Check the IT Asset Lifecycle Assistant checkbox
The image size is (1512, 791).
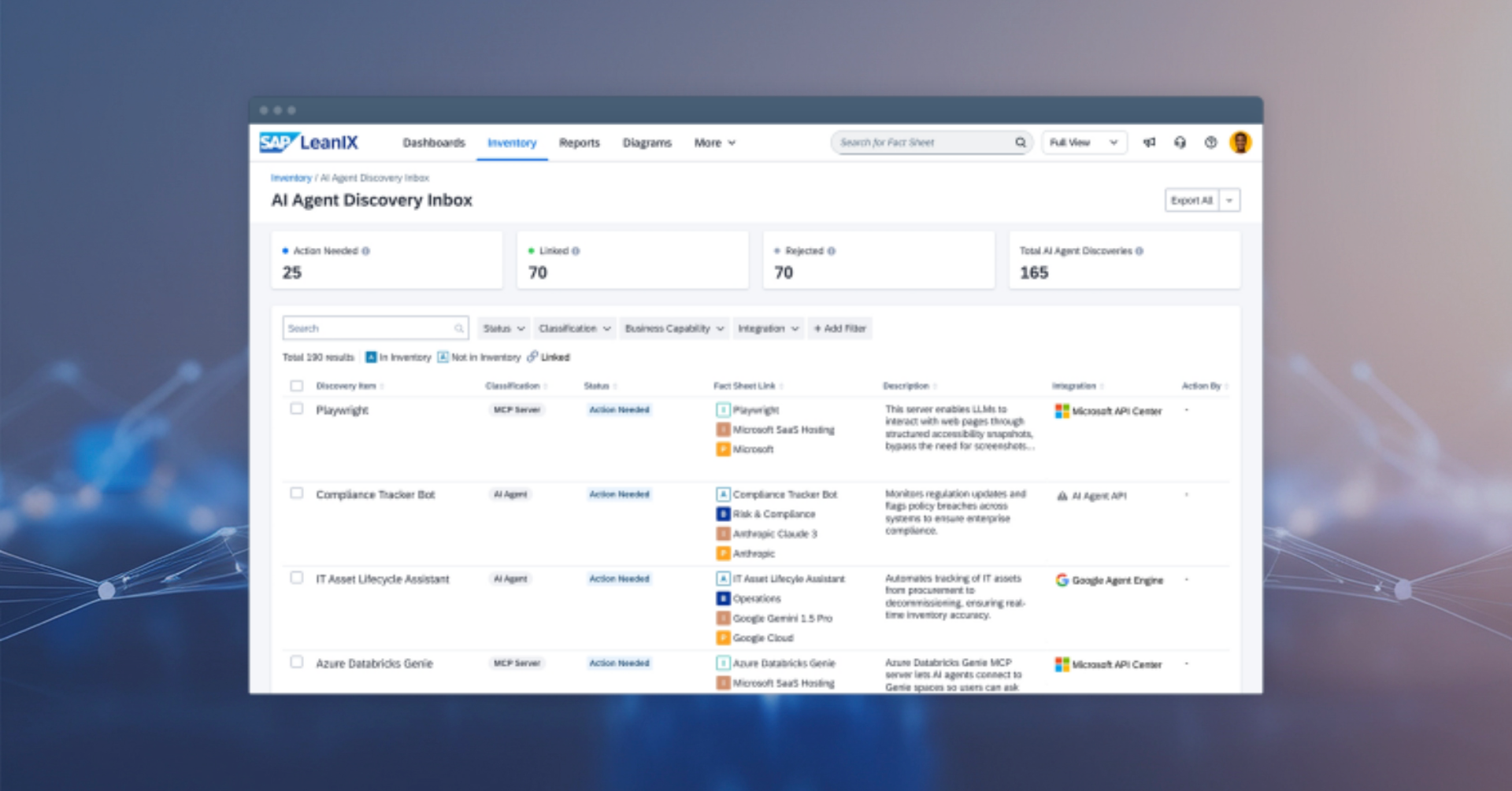296,577
